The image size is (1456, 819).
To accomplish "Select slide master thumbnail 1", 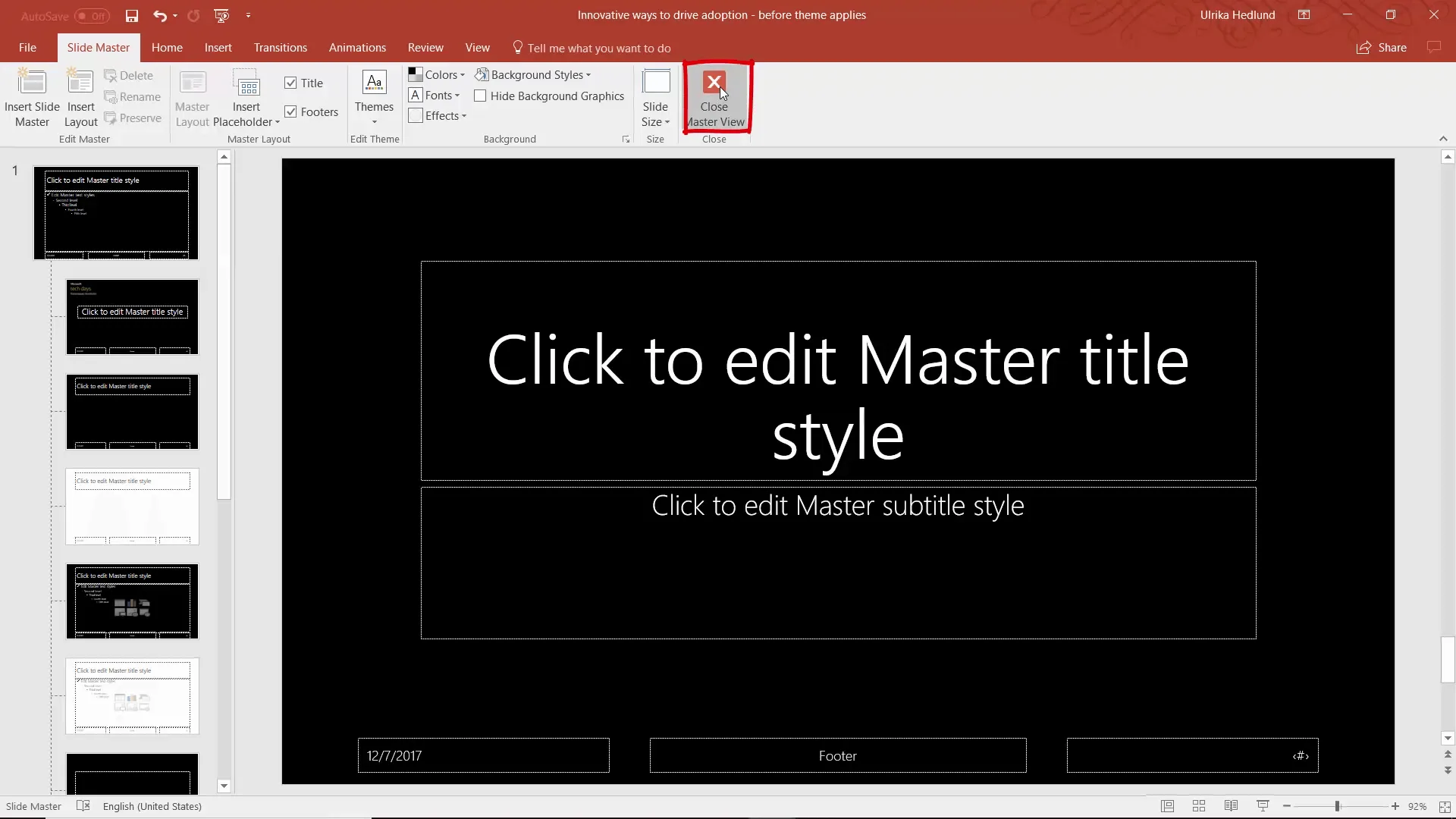I will point(116,213).
